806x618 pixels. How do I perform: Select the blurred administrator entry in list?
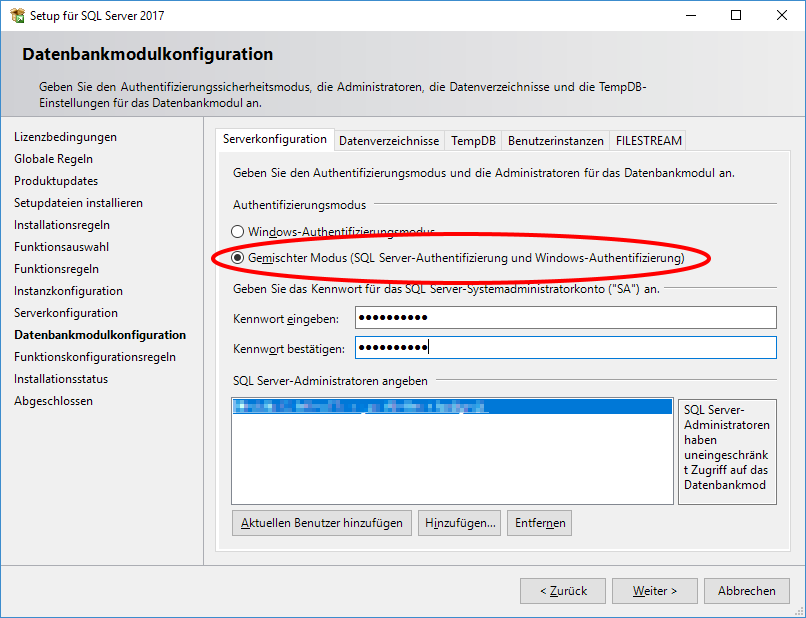(x=452, y=407)
